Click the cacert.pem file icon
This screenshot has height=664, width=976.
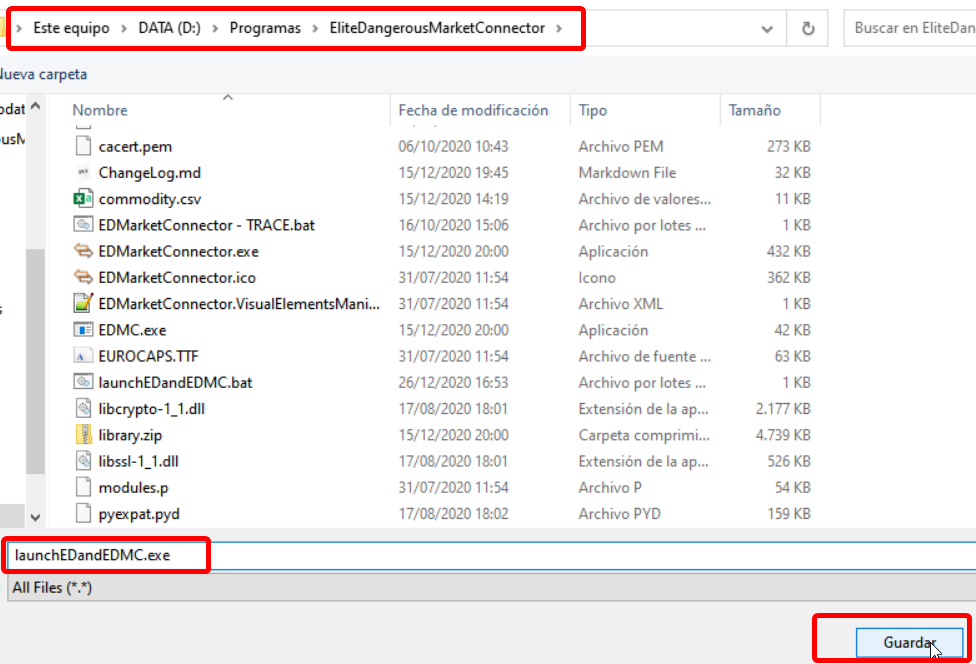pyautogui.click(x=83, y=146)
